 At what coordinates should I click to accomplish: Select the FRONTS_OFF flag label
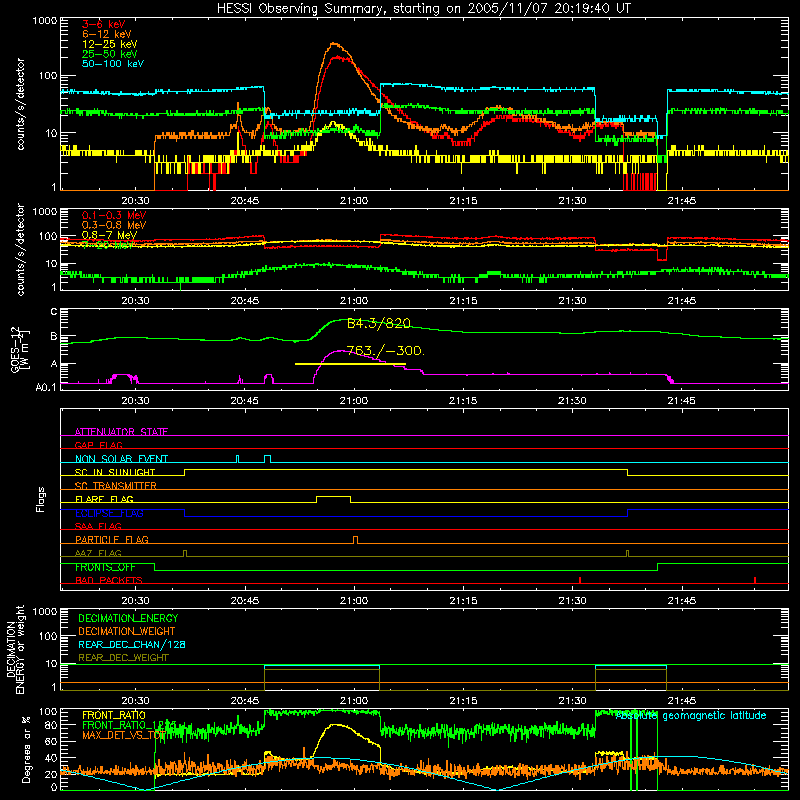click(105, 567)
